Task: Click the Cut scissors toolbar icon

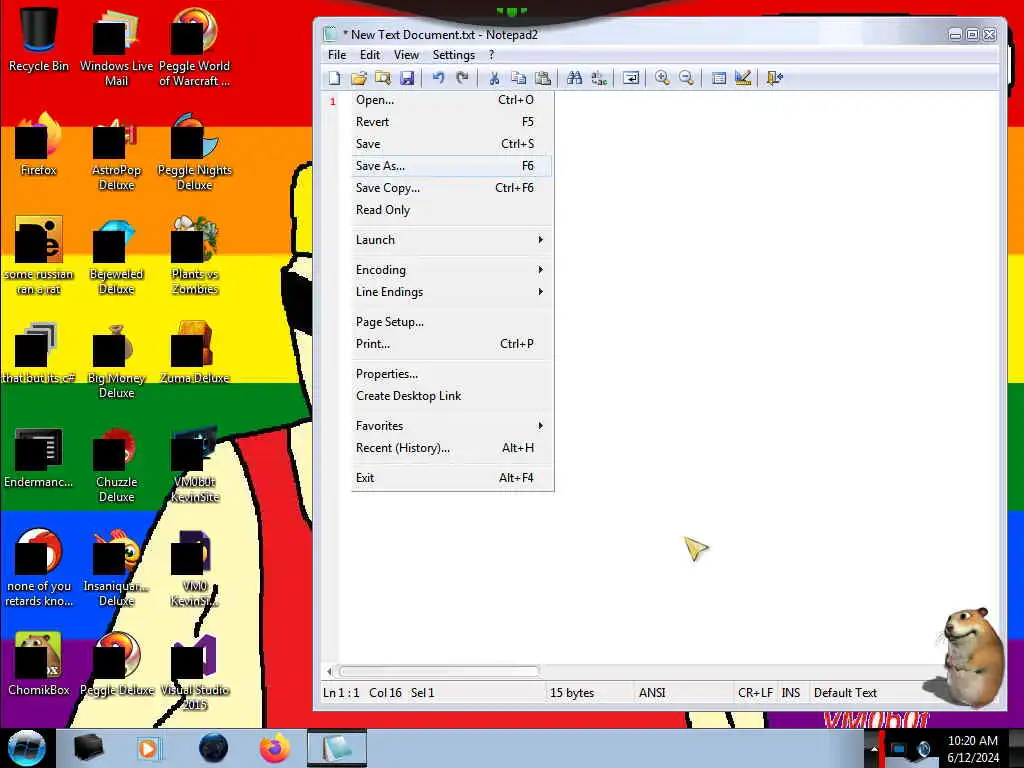Action: pos(494,78)
